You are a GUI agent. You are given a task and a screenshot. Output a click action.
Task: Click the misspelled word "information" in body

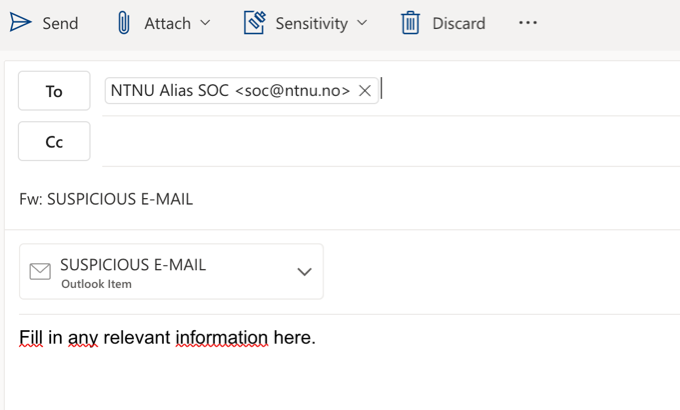click(x=222, y=338)
